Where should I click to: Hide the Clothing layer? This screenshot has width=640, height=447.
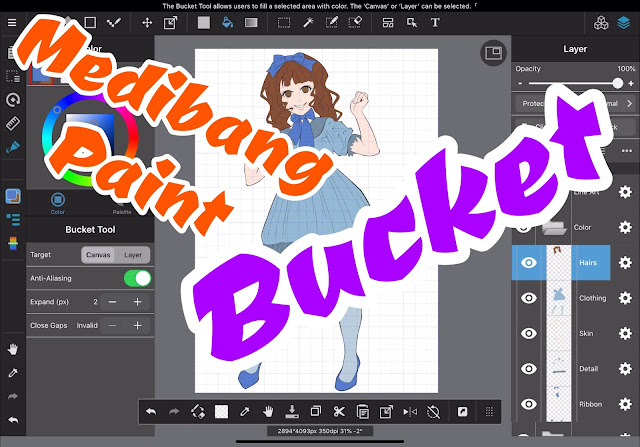click(529, 298)
